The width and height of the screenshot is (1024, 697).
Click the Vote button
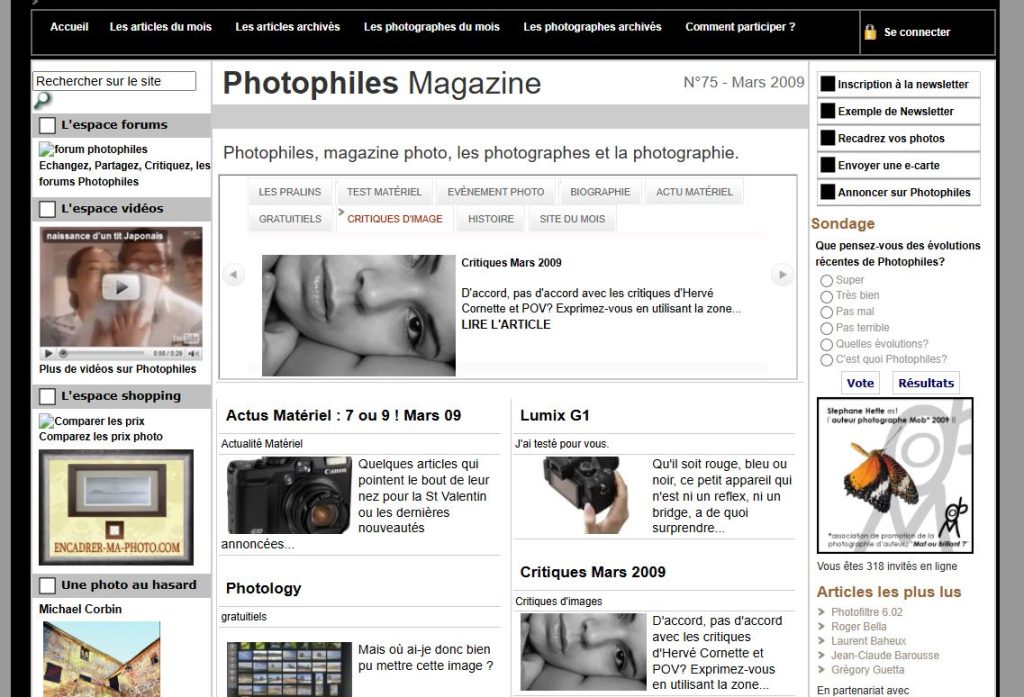point(860,383)
